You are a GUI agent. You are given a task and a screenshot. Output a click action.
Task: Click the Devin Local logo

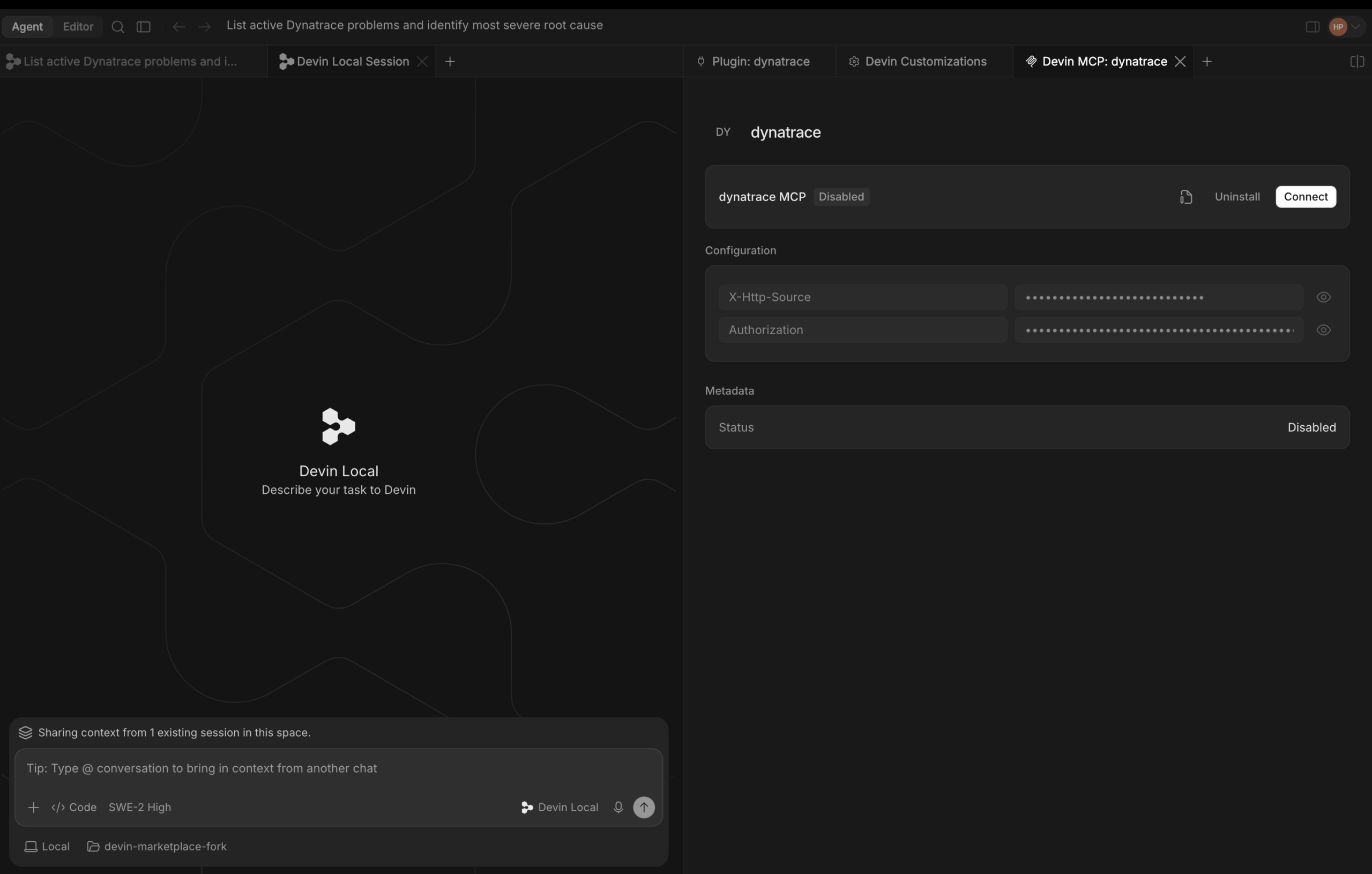[338, 426]
